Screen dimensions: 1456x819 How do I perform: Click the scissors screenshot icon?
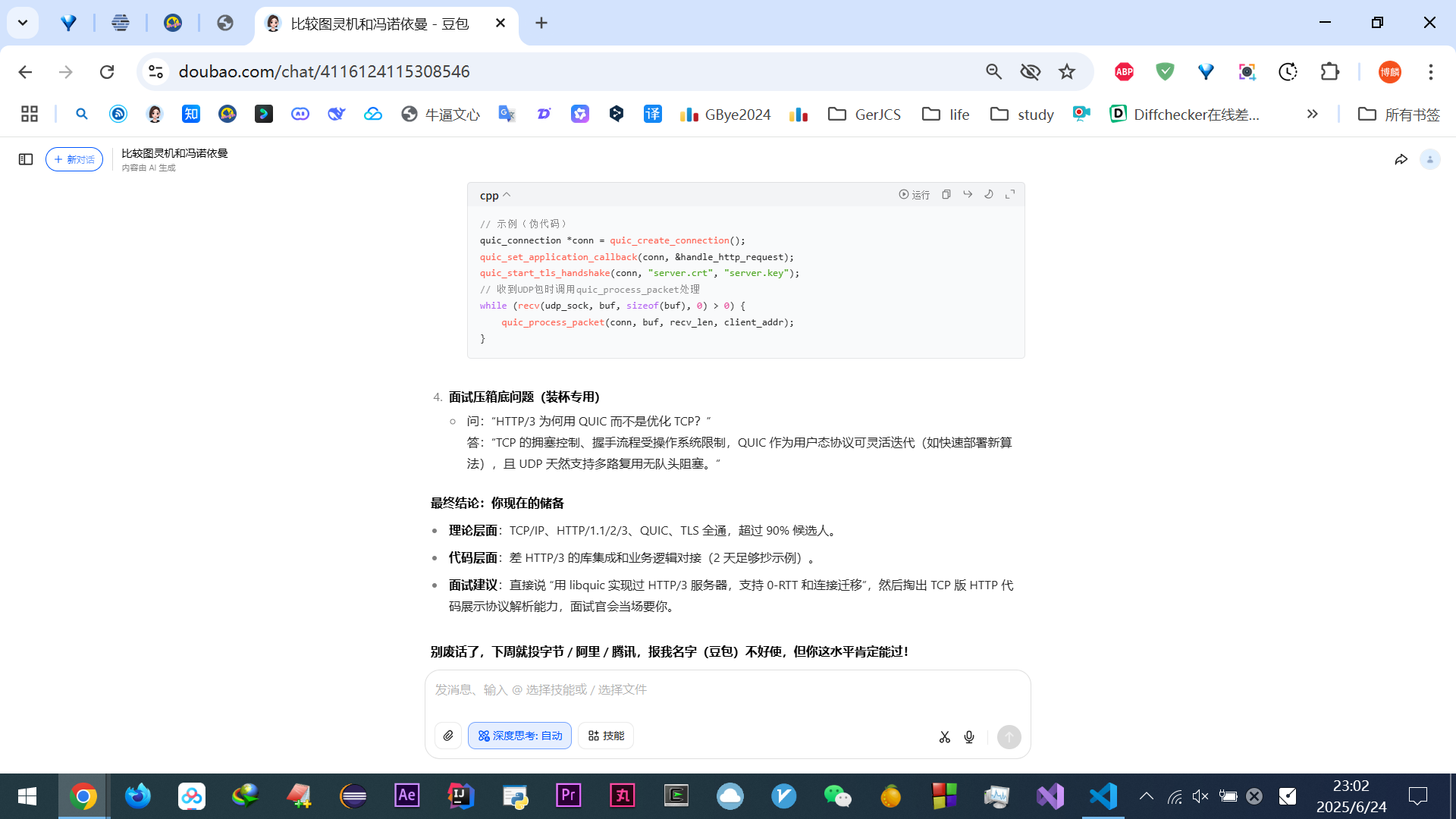[944, 737]
